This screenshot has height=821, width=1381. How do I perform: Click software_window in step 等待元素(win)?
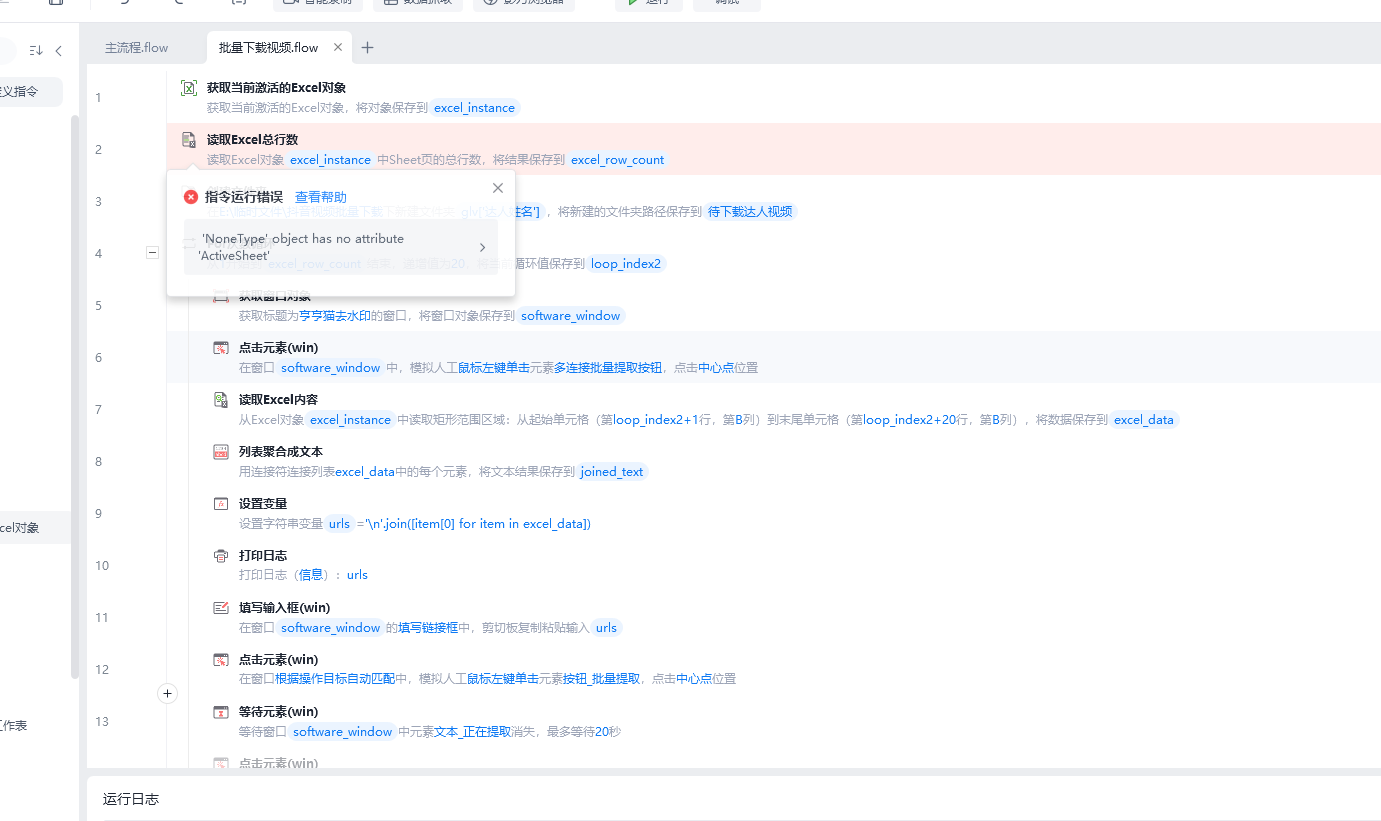coord(343,732)
